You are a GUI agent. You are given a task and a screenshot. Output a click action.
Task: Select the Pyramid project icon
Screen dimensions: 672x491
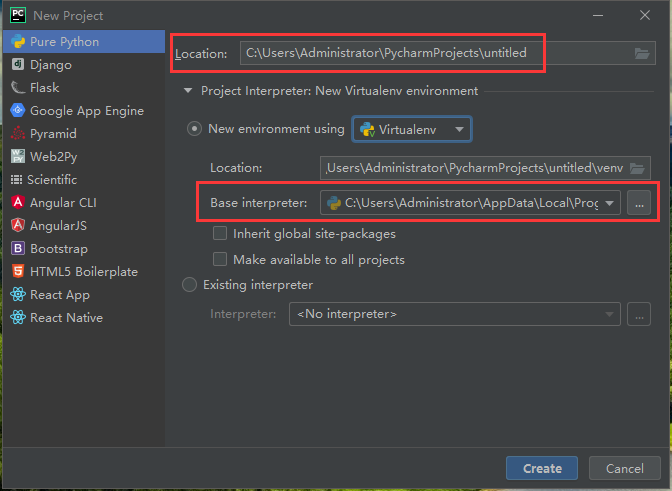[x=18, y=134]
